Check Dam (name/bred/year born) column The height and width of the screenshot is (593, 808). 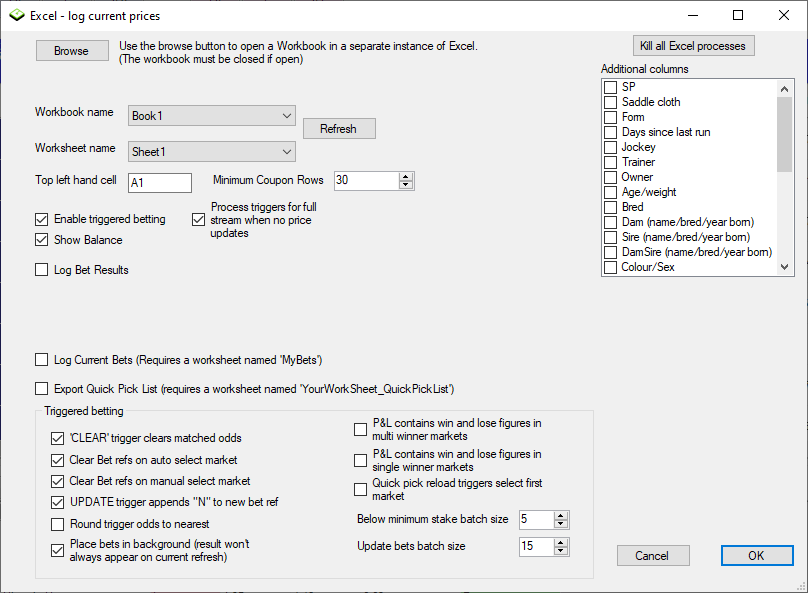(611, 223)
